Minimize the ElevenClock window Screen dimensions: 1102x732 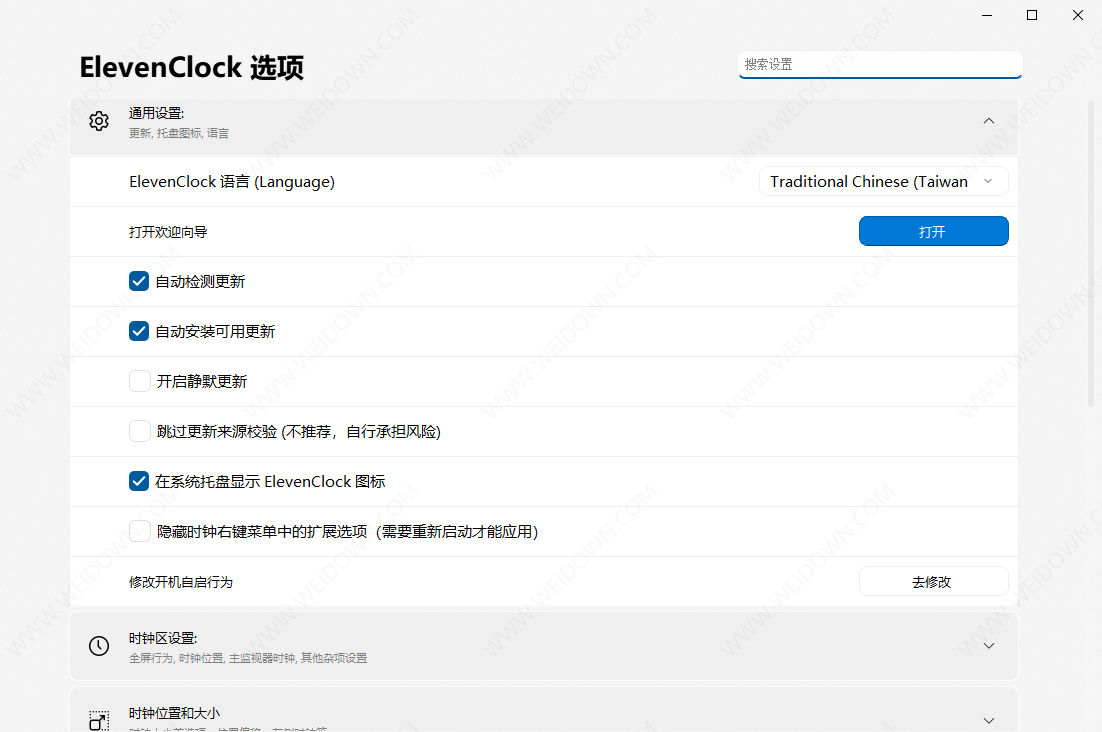click(987, 15)
